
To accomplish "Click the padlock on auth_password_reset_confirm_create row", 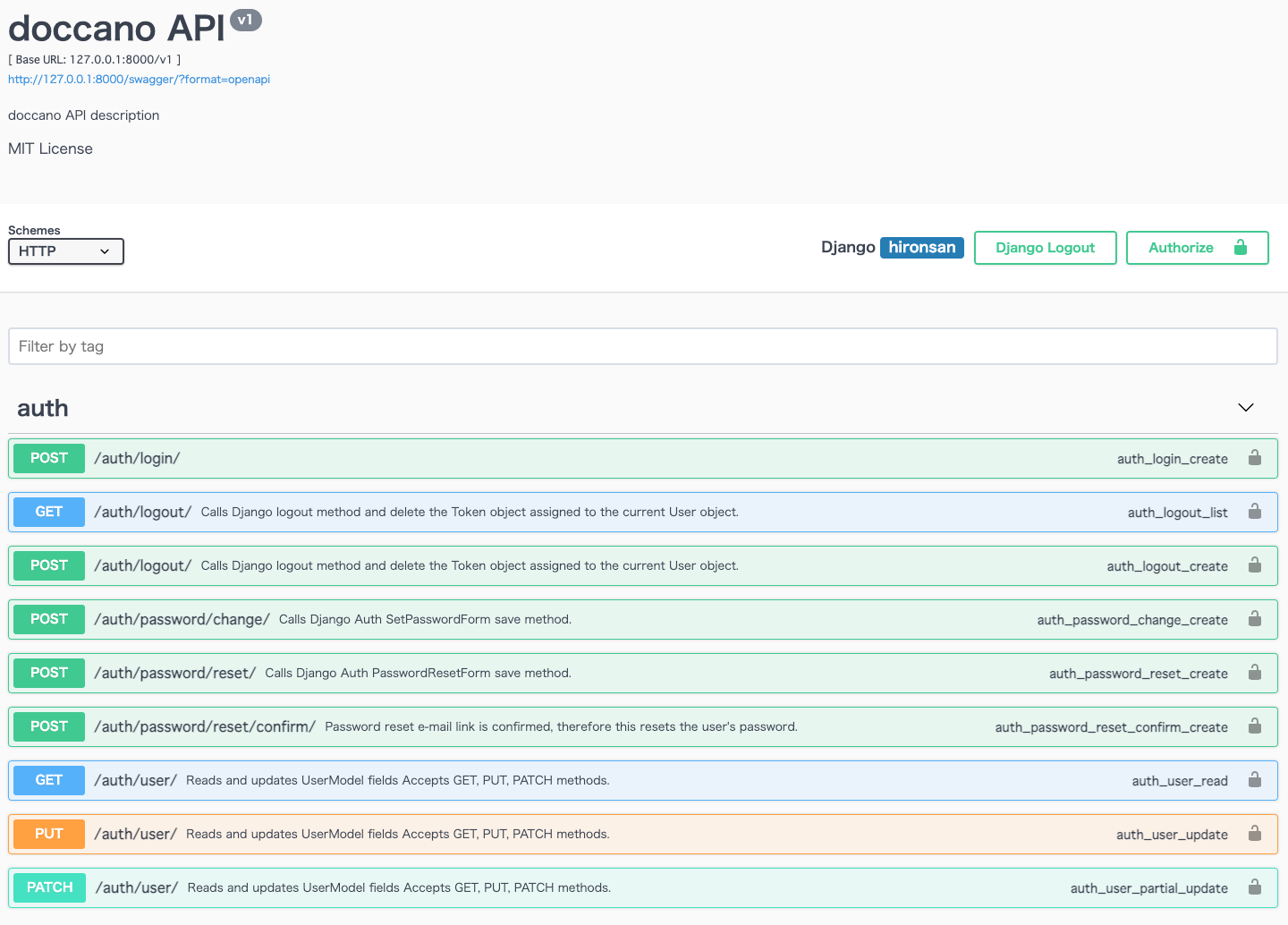I will coord(1255,726).
